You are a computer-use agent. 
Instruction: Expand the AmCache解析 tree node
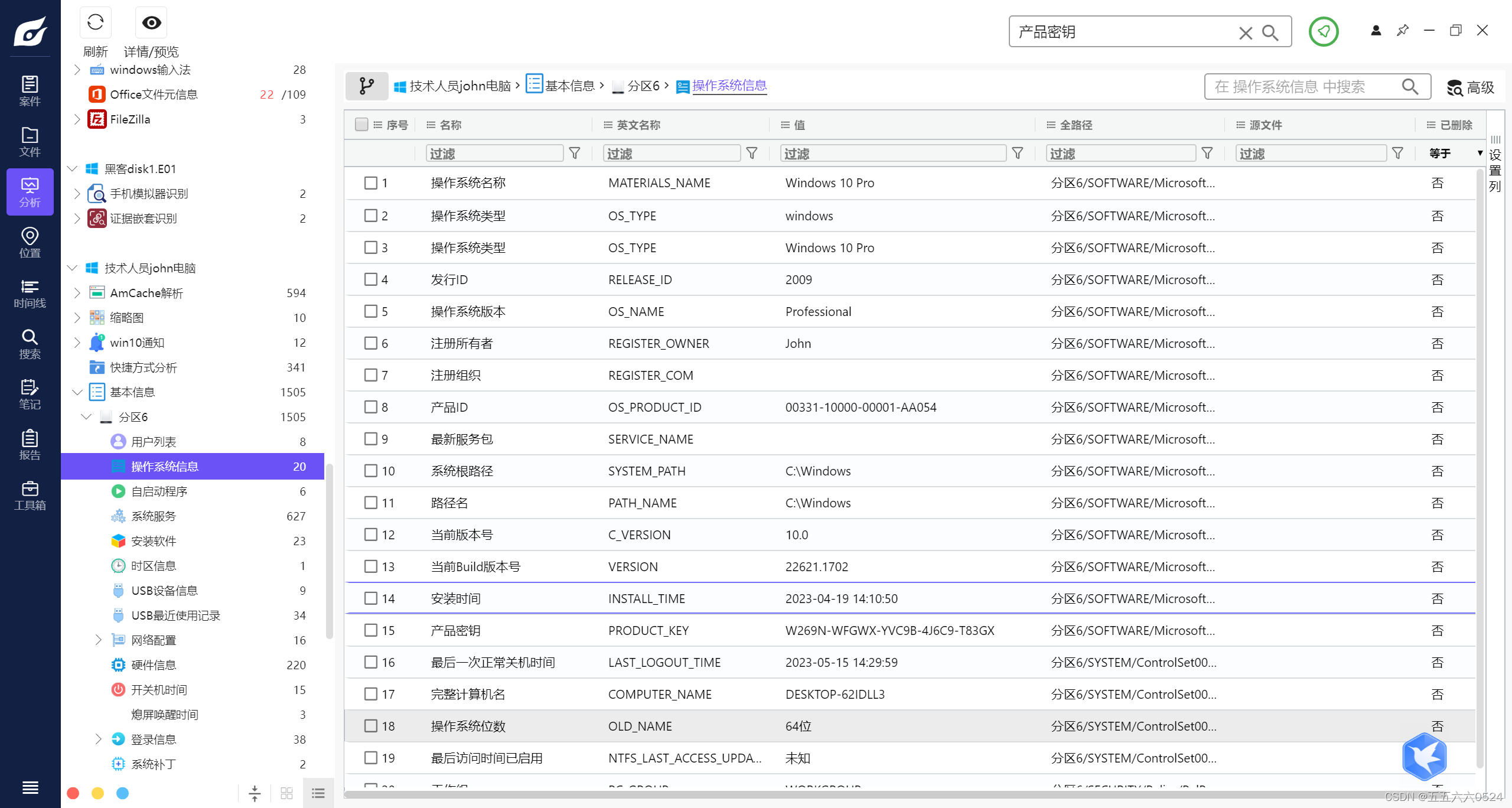[x=77, y=293]
